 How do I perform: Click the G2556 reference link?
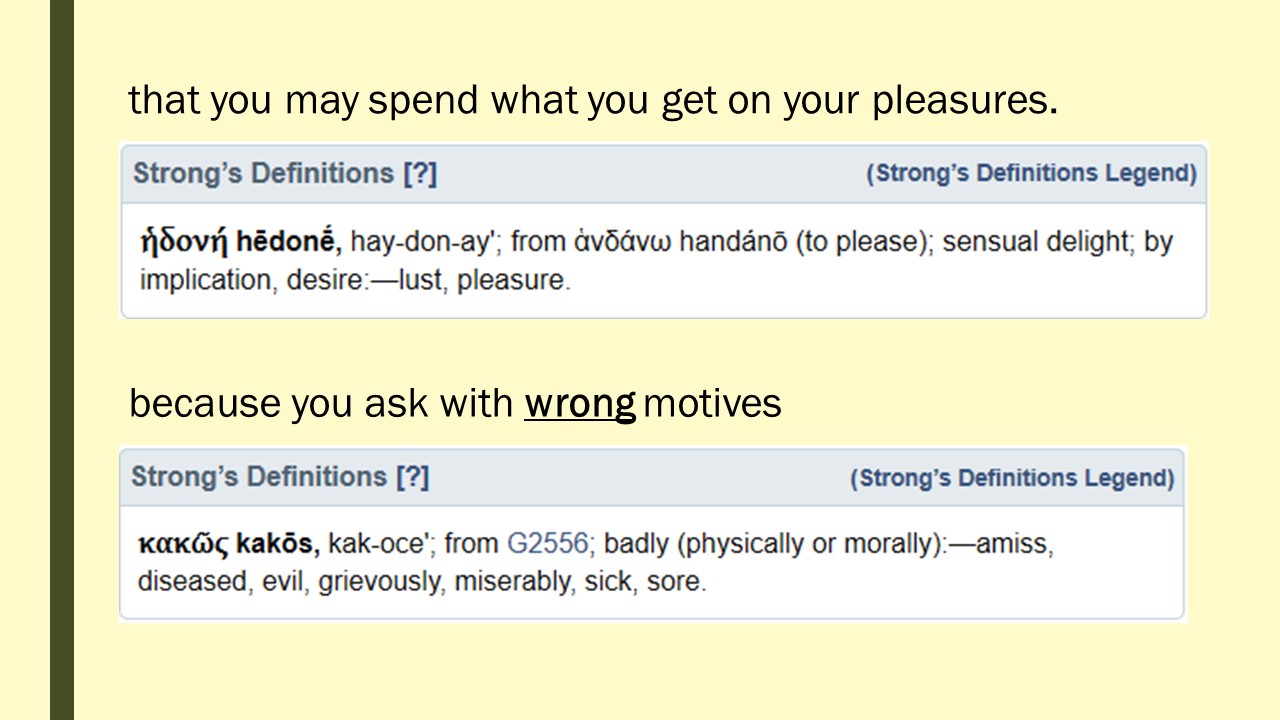coord(548,544)
